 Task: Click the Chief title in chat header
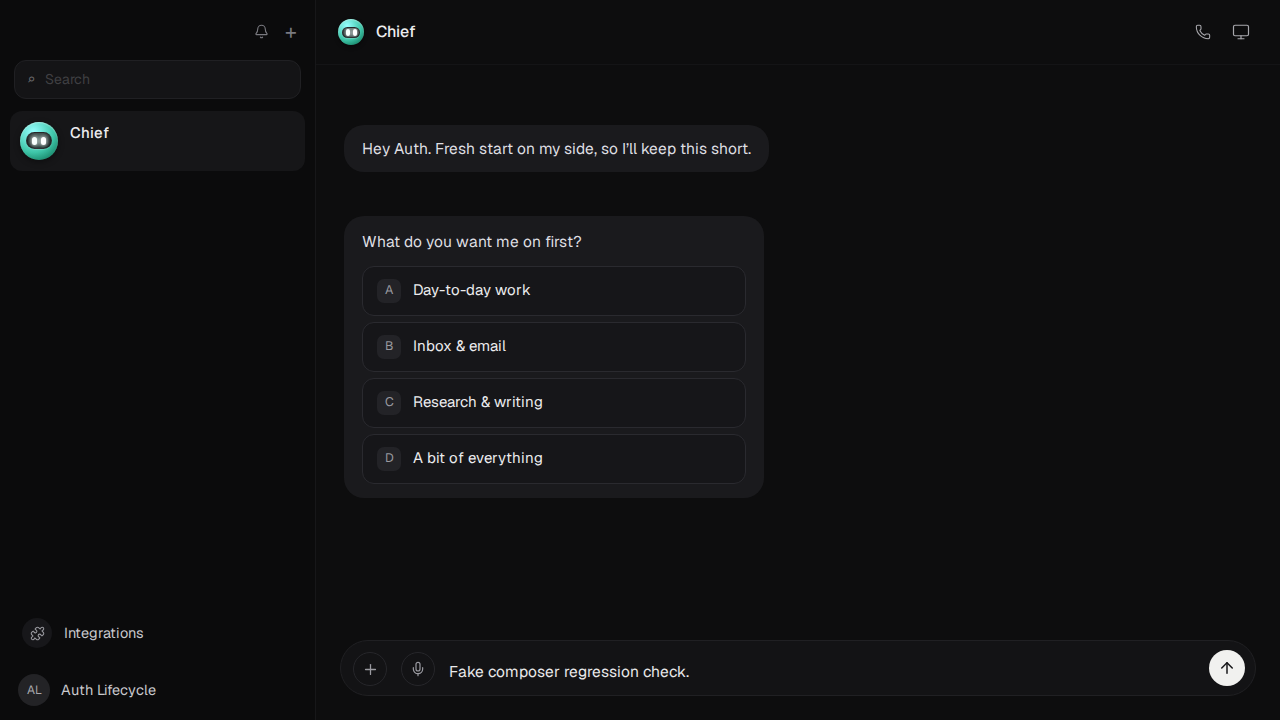tap(395, 32)
